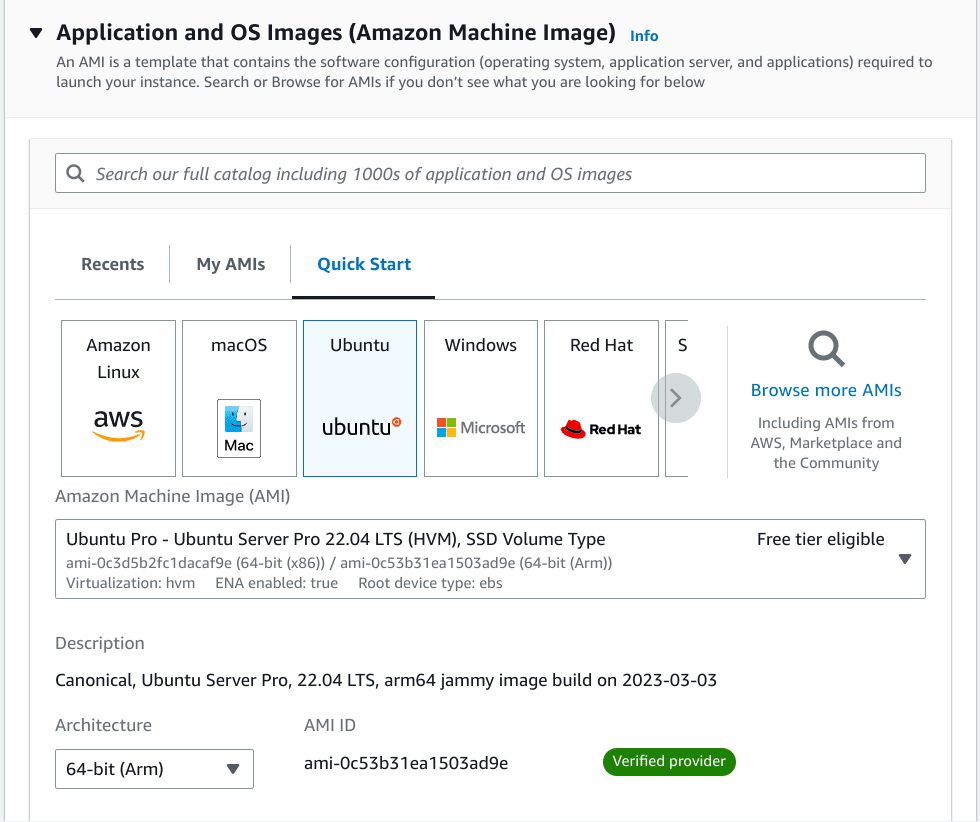Viewport: 980px width, 822px height.
Task: Select the Red Hat logo tile
Action: click(x=601, y=398)
